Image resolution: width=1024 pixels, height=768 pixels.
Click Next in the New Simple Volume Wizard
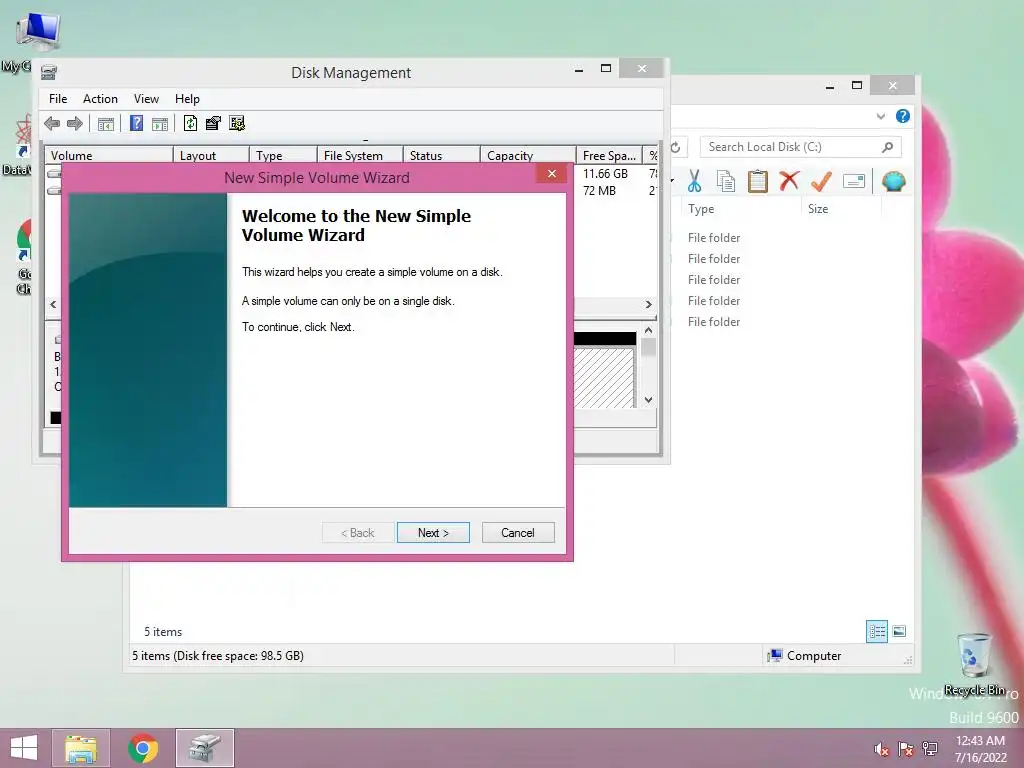[x=433, y=533]
